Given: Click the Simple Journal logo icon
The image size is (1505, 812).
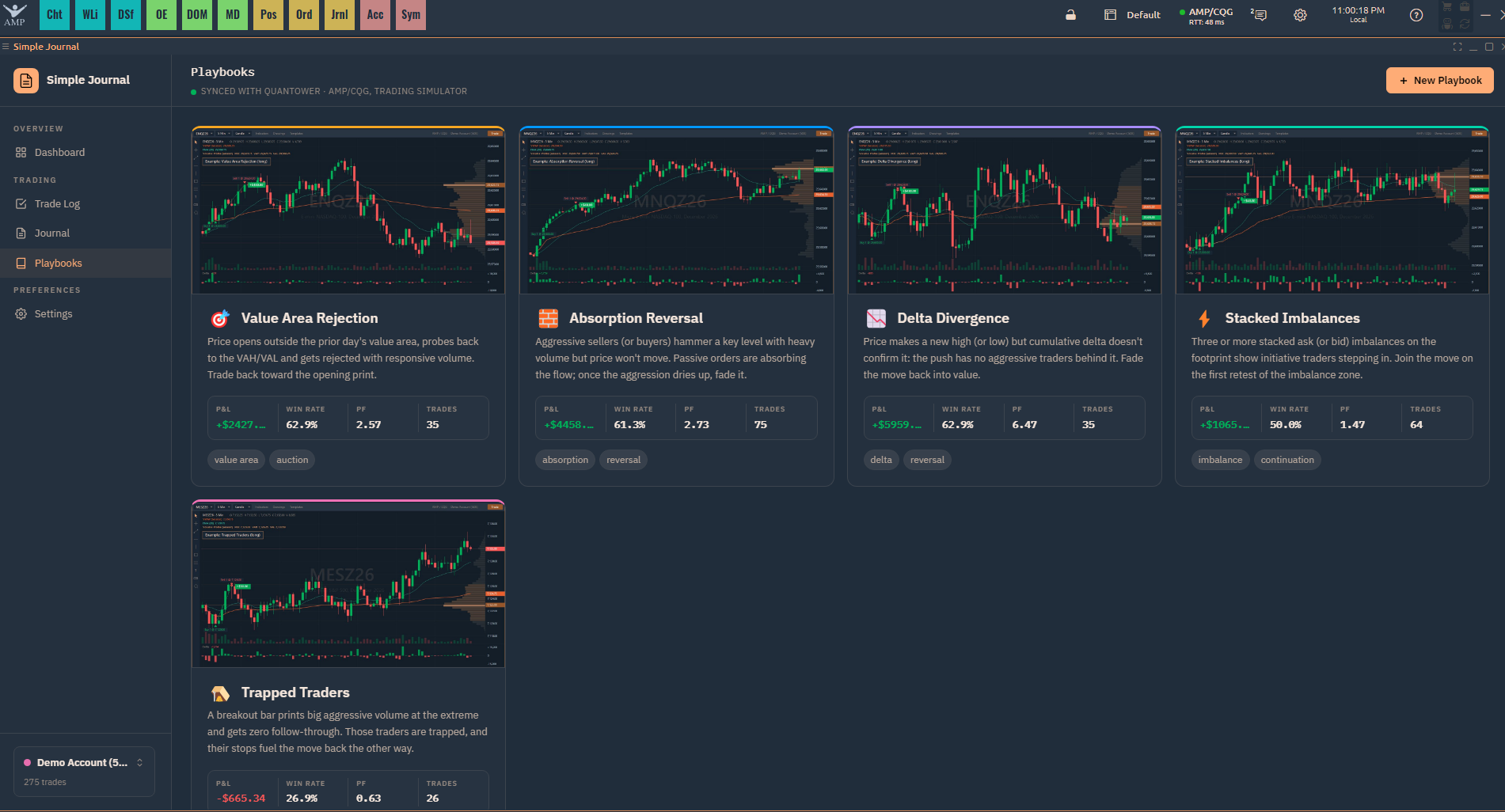Looking at the screenshot, I should pos(26,80).
